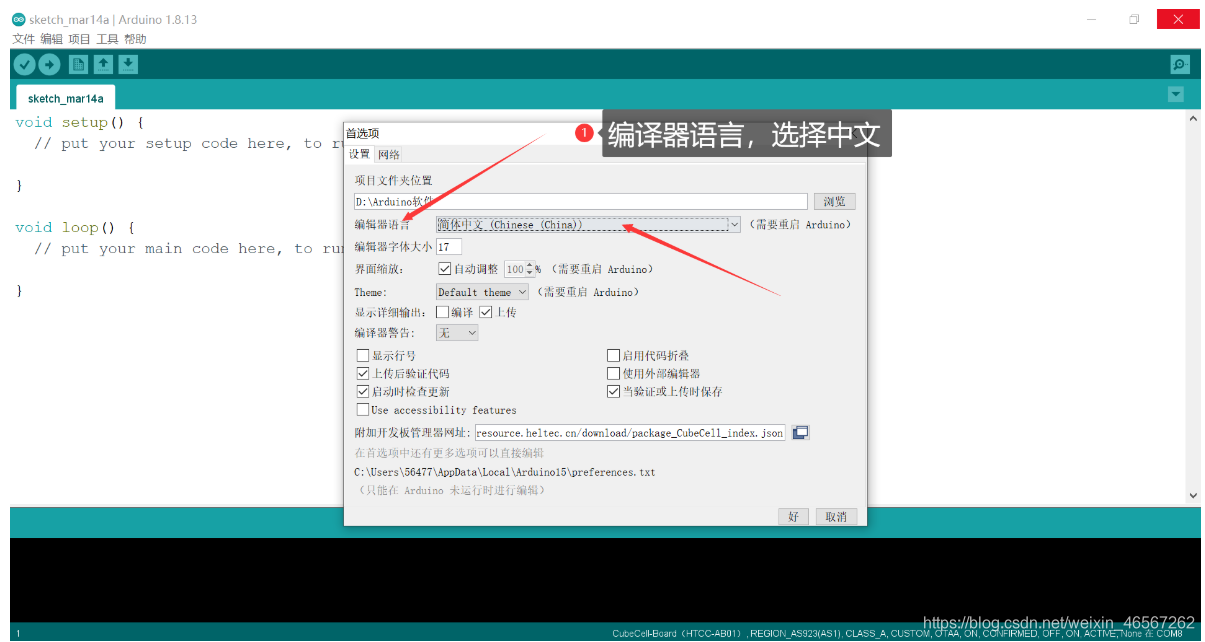The height and width of the screenshot is (642, 1205).
Task: Open the compiler warnings 无 dropdown
Action: coord(457,333)
